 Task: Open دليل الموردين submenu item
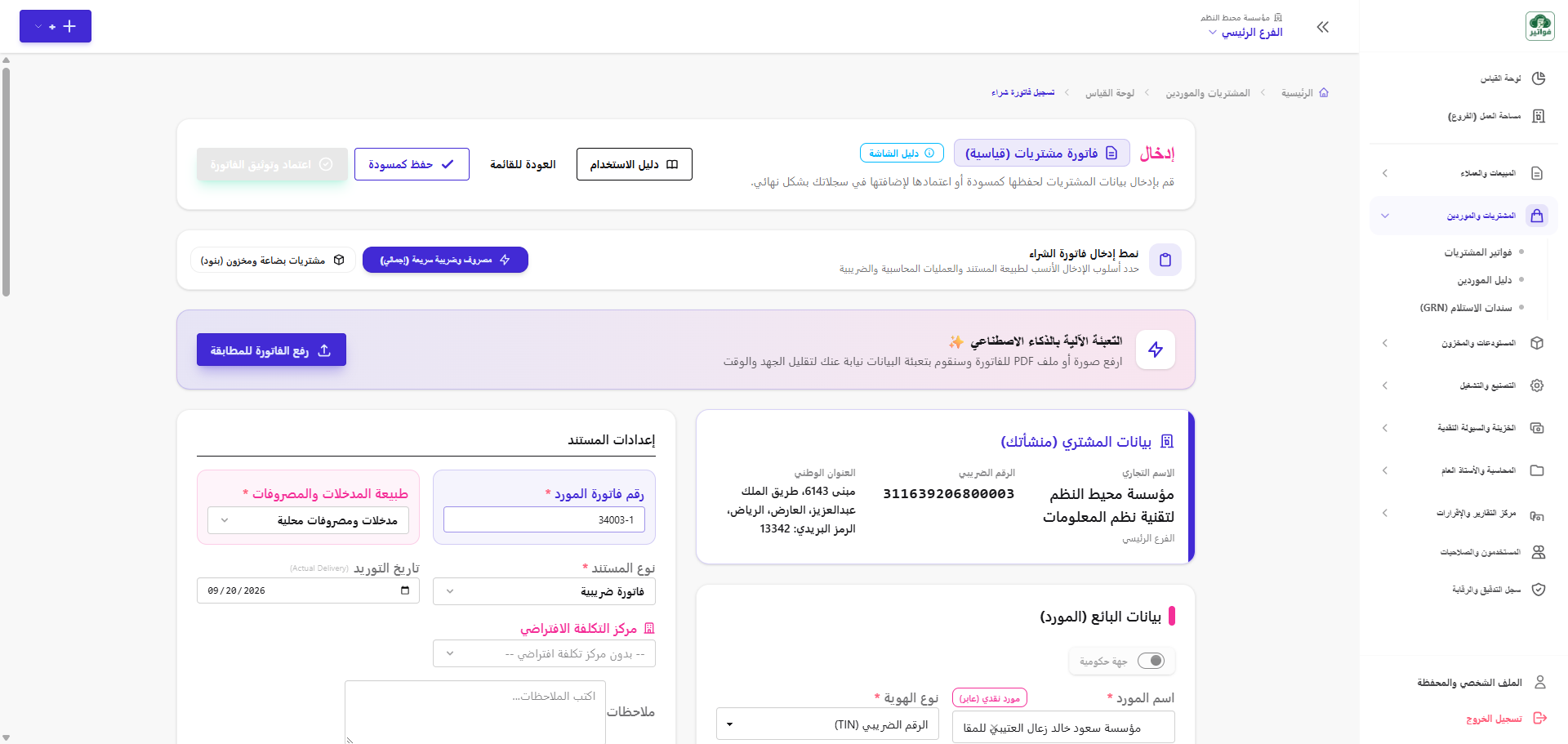[1485, 281]
